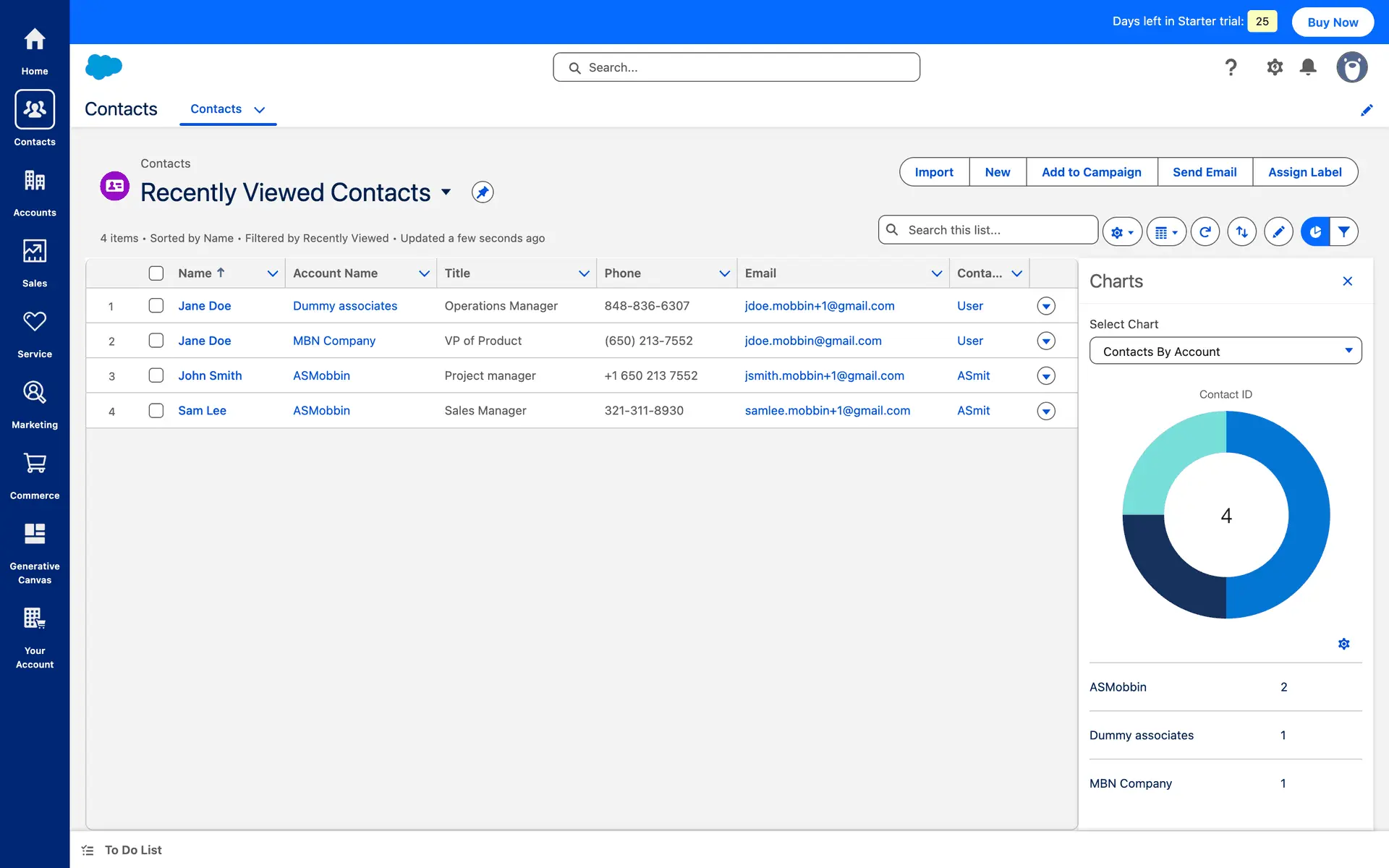Image resolution: width=1389 pixels, height=868 pixels.
Task: Open the filters panel funnel icon
Action: click(x=1343, y=231)
